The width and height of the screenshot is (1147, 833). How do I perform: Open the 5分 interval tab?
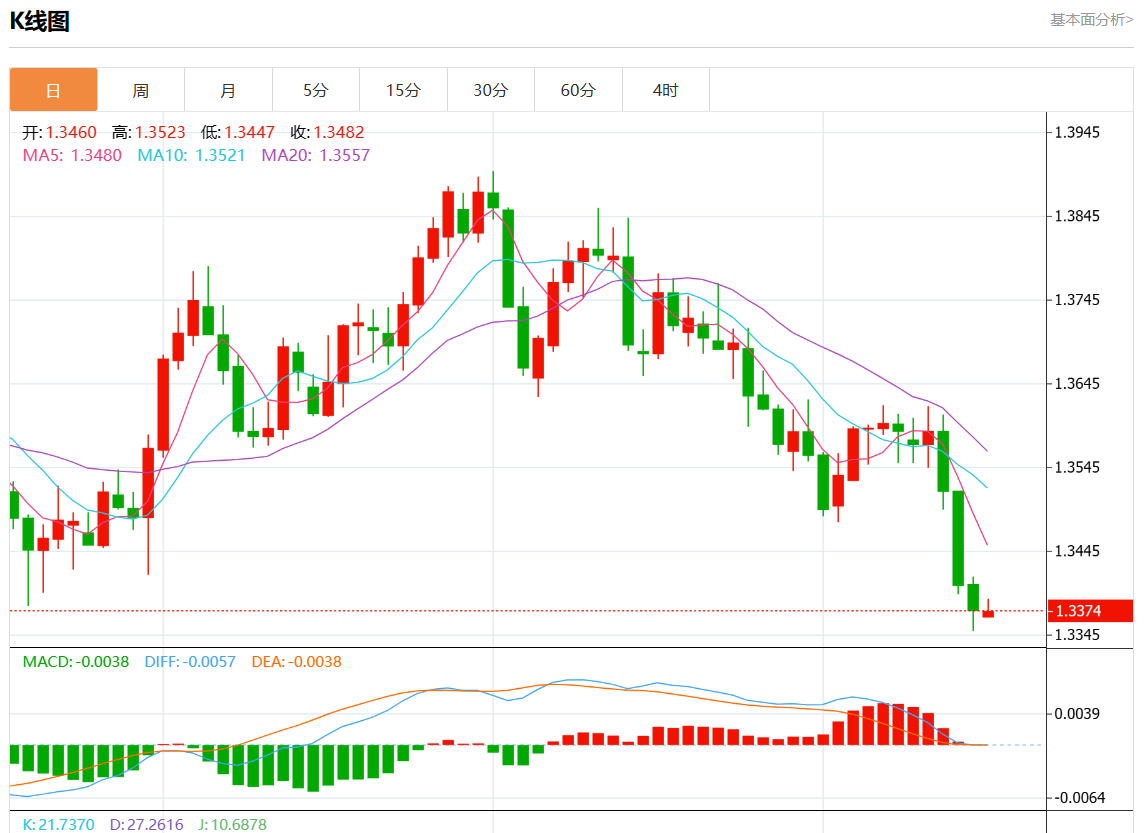click(x=316, y=90)
